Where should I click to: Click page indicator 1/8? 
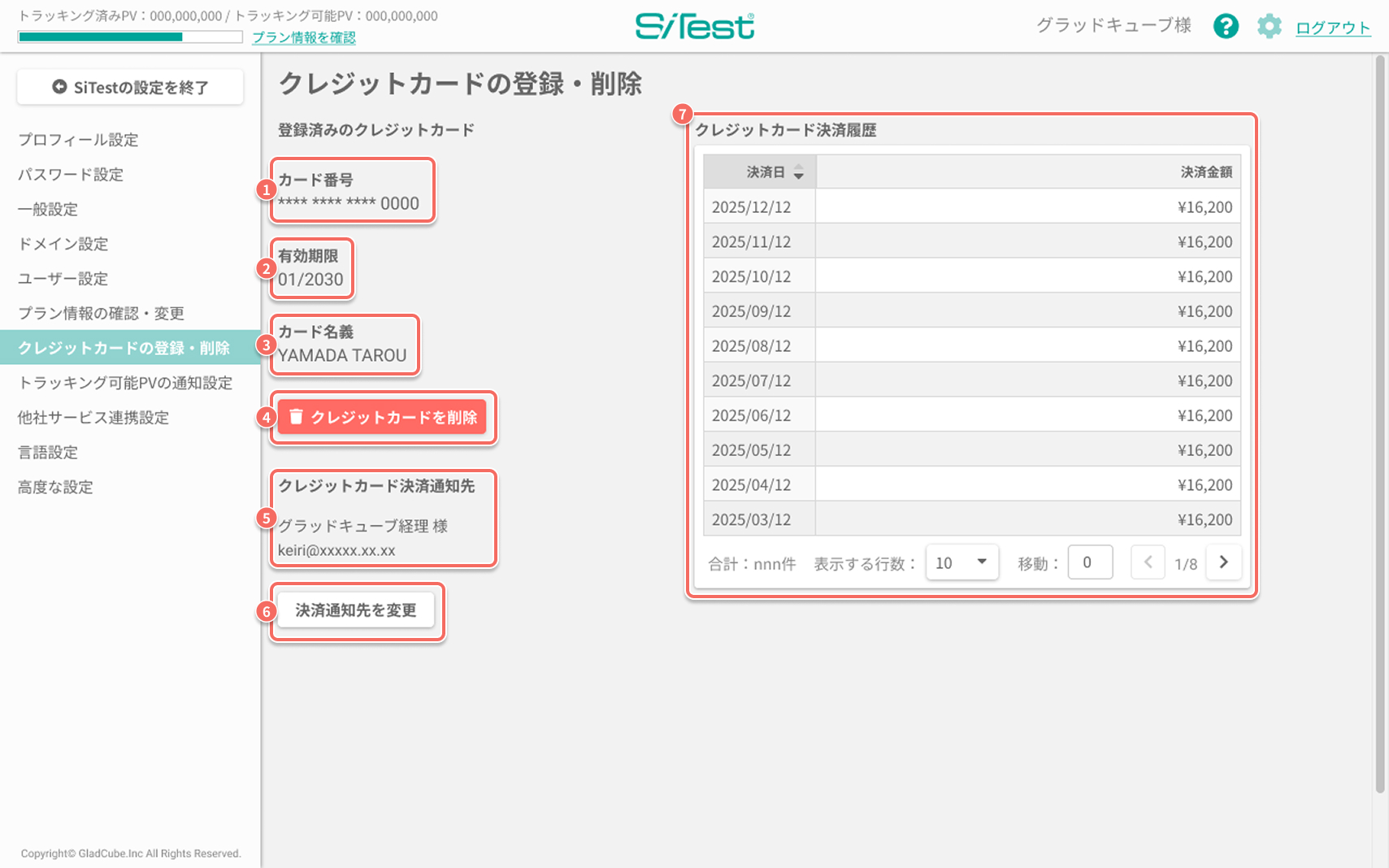pos(1186,564)
